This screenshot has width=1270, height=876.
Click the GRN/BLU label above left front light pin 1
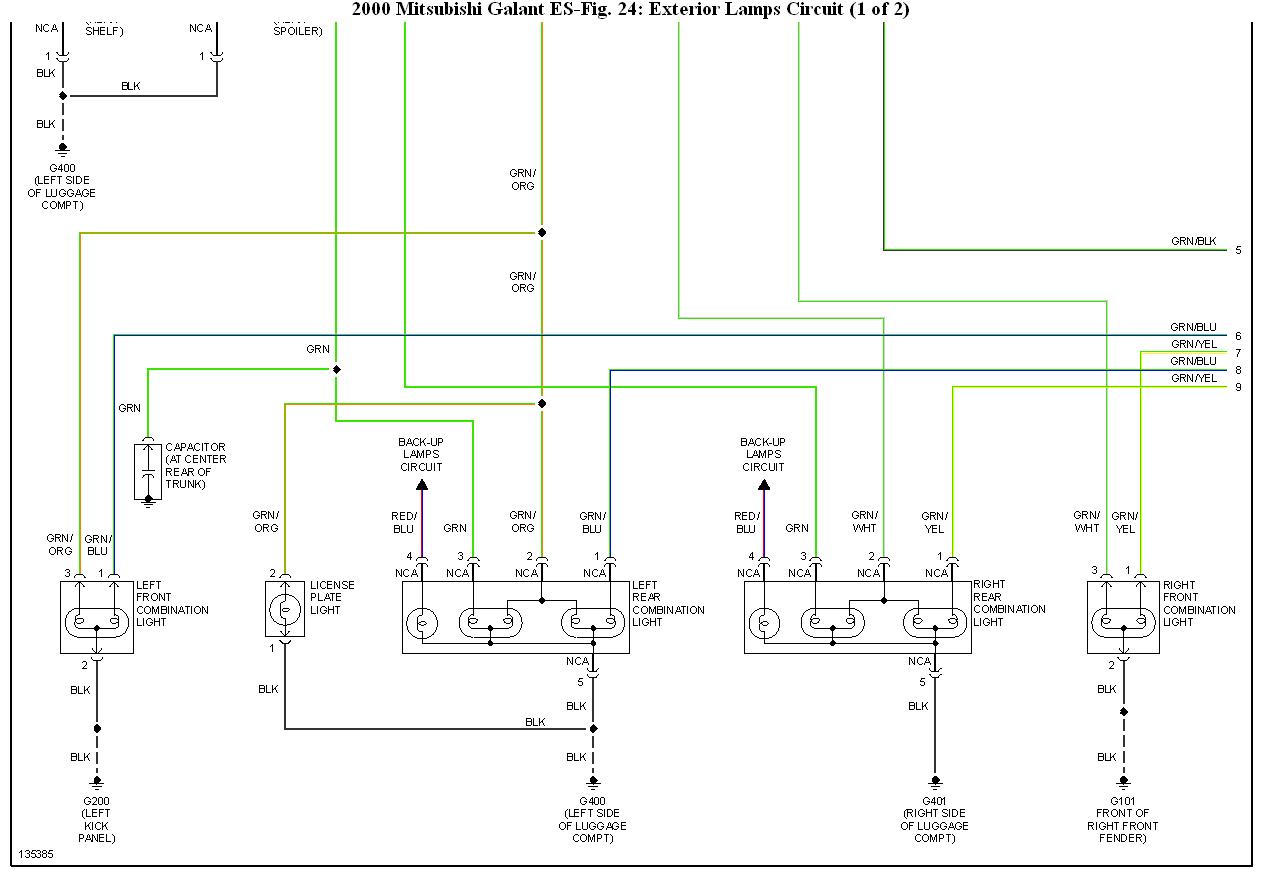click(x=97, y=545)
